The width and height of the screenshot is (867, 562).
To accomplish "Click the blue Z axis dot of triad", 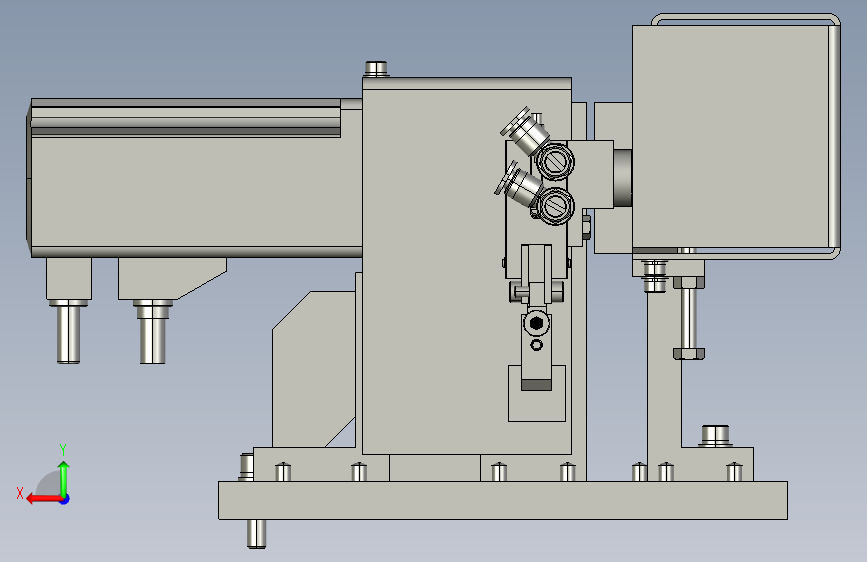I will 65,499.
